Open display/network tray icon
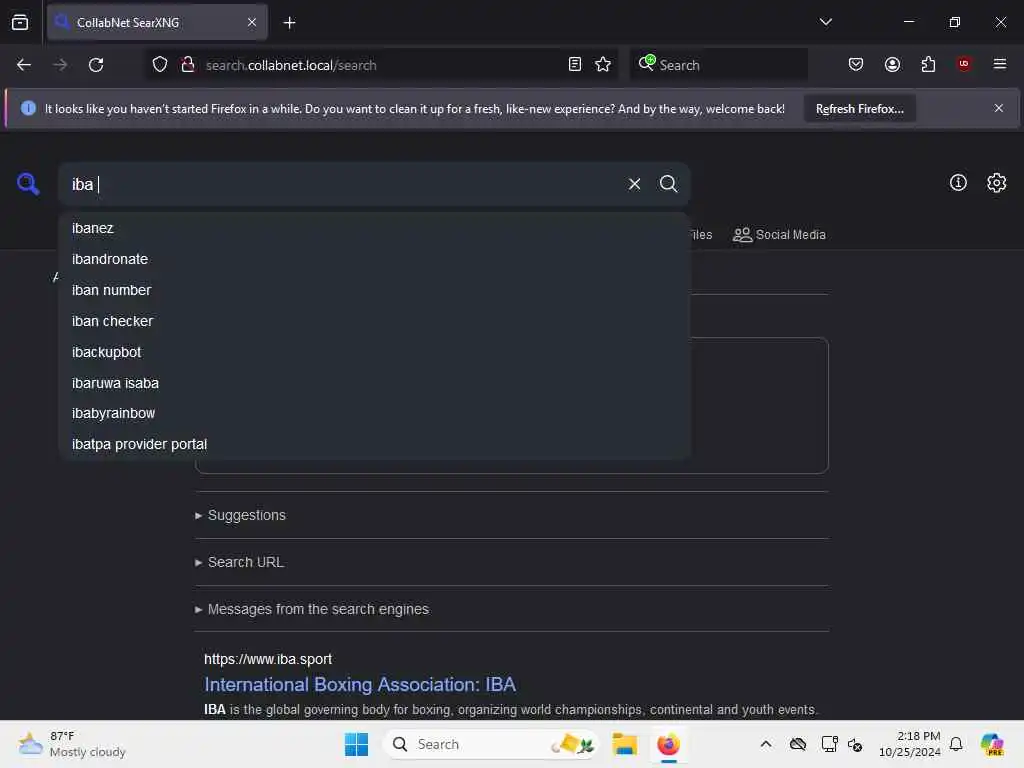1024x768 pixels. click(829, 744)
